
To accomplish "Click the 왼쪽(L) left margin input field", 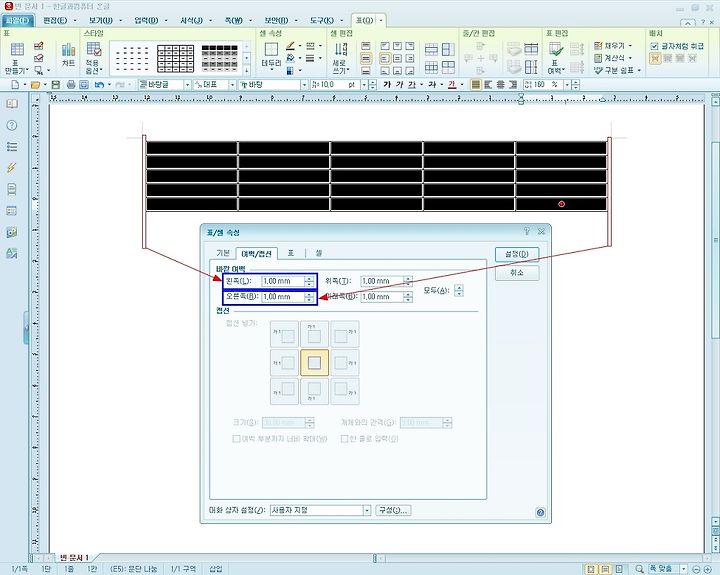I will click(x=283, y=281).
